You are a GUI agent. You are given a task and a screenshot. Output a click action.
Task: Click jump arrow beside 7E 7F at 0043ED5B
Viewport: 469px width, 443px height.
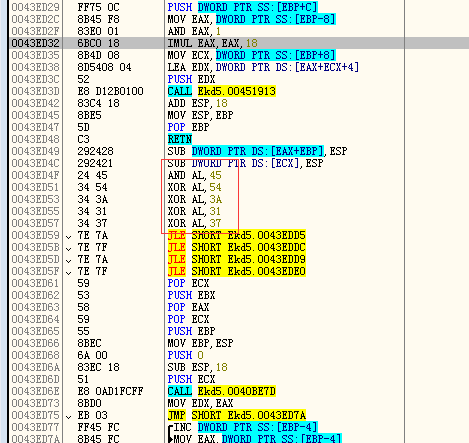tap(69, 249)
